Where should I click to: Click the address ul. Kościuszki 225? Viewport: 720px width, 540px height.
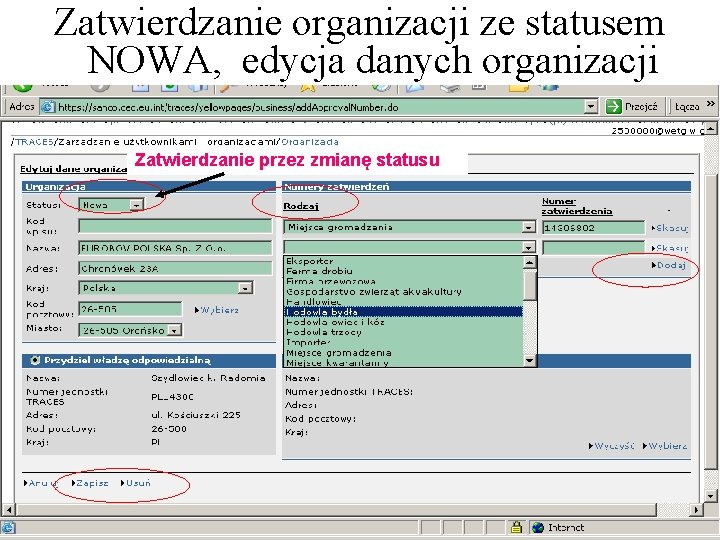pos(196,415)
